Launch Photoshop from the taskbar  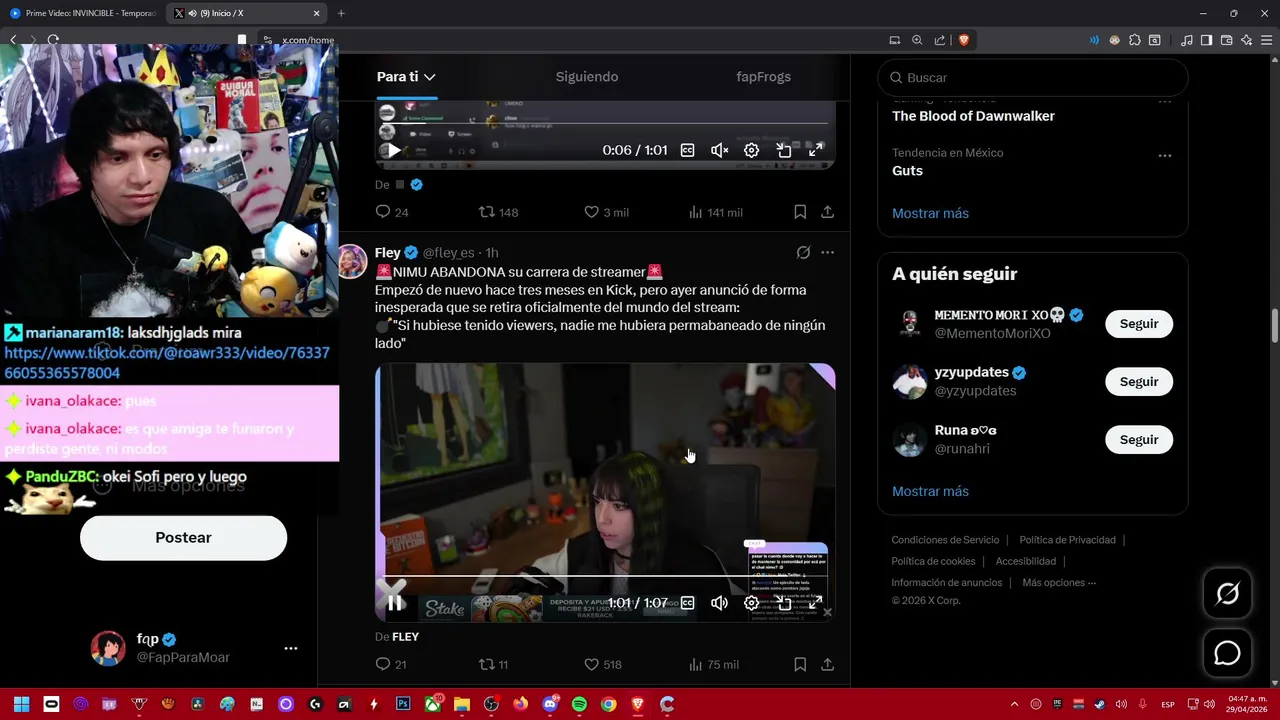coord(403,704)
